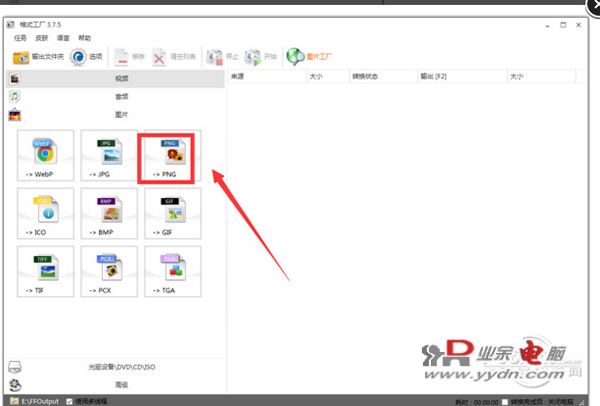Choose the -> TIF conversion icon

tap(46, 271)
